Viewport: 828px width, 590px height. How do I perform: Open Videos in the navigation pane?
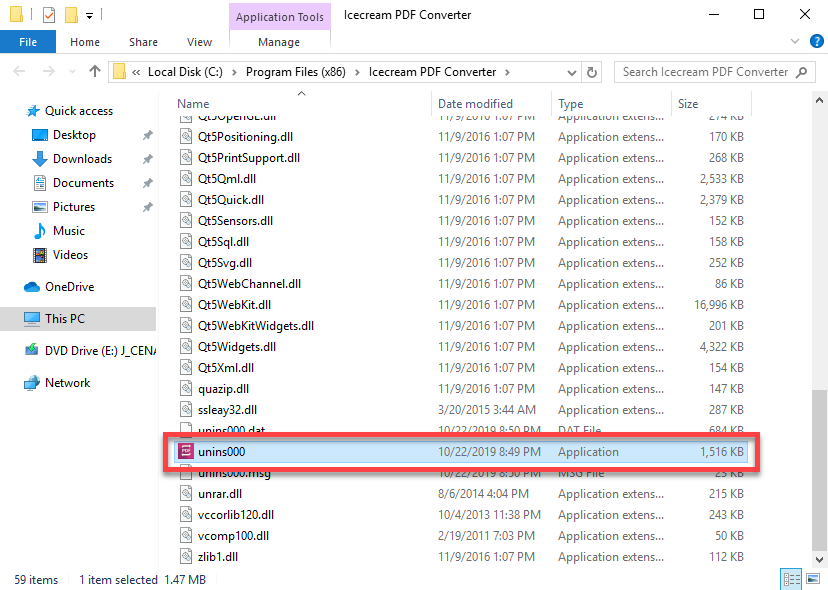click(x=70, y=255)
